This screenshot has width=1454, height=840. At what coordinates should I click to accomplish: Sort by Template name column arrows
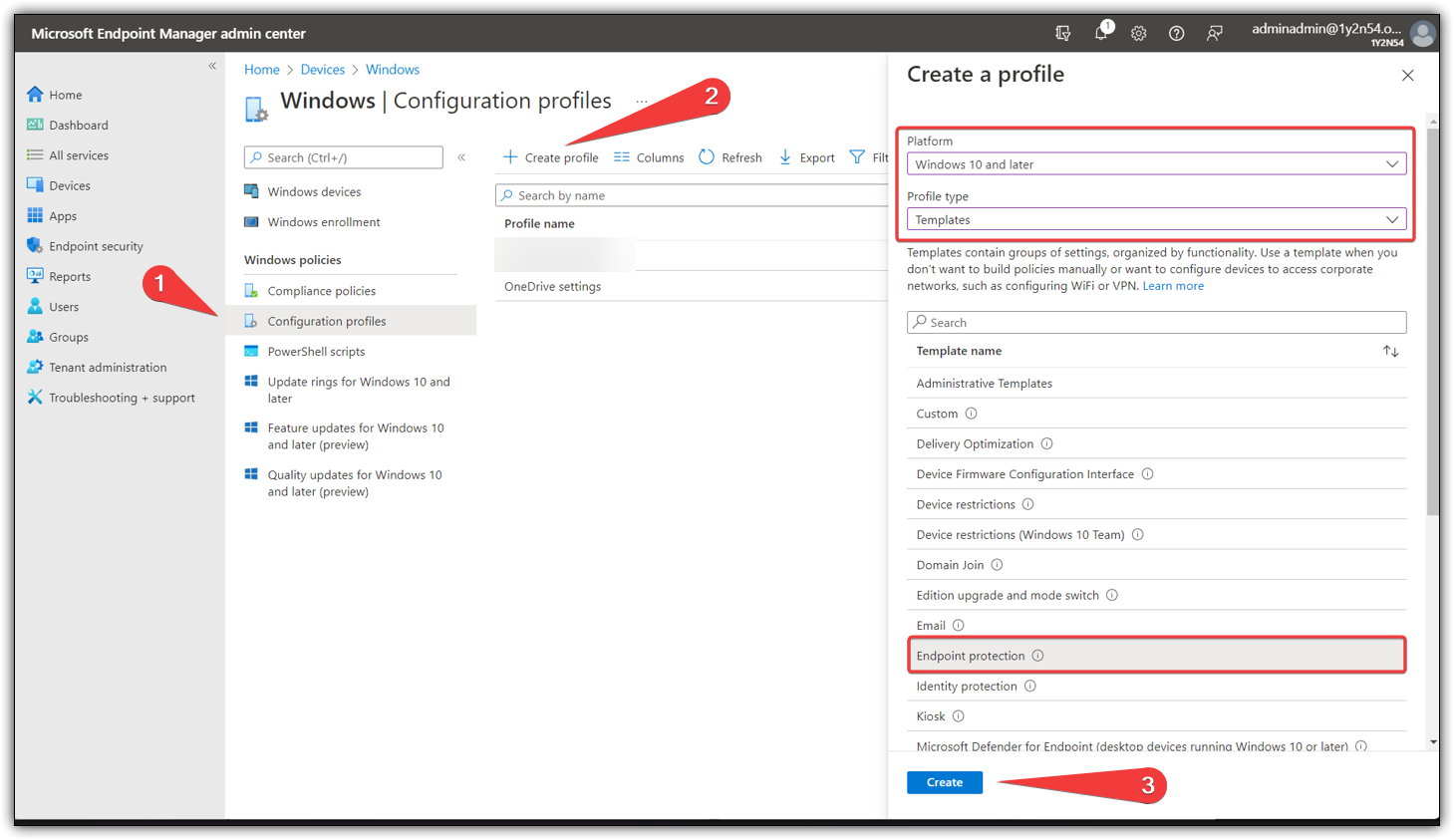(x=1390, y=351)
